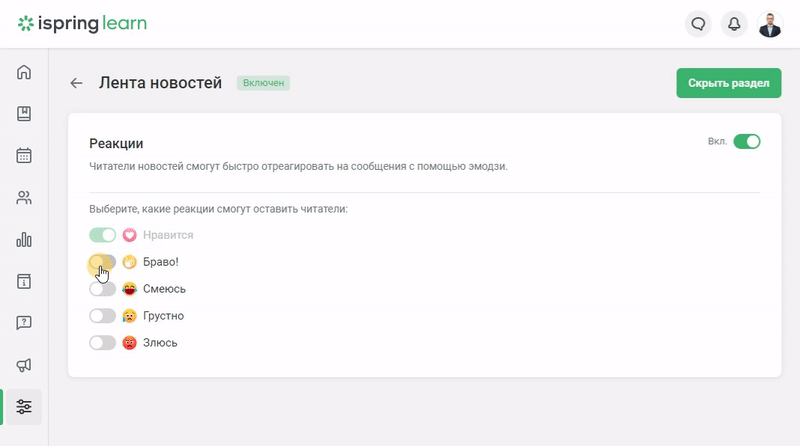Image resolution: width=800 pixels, height=446 pixels.
Task: Open the megaphone news icon
Action: click(24, 365)
